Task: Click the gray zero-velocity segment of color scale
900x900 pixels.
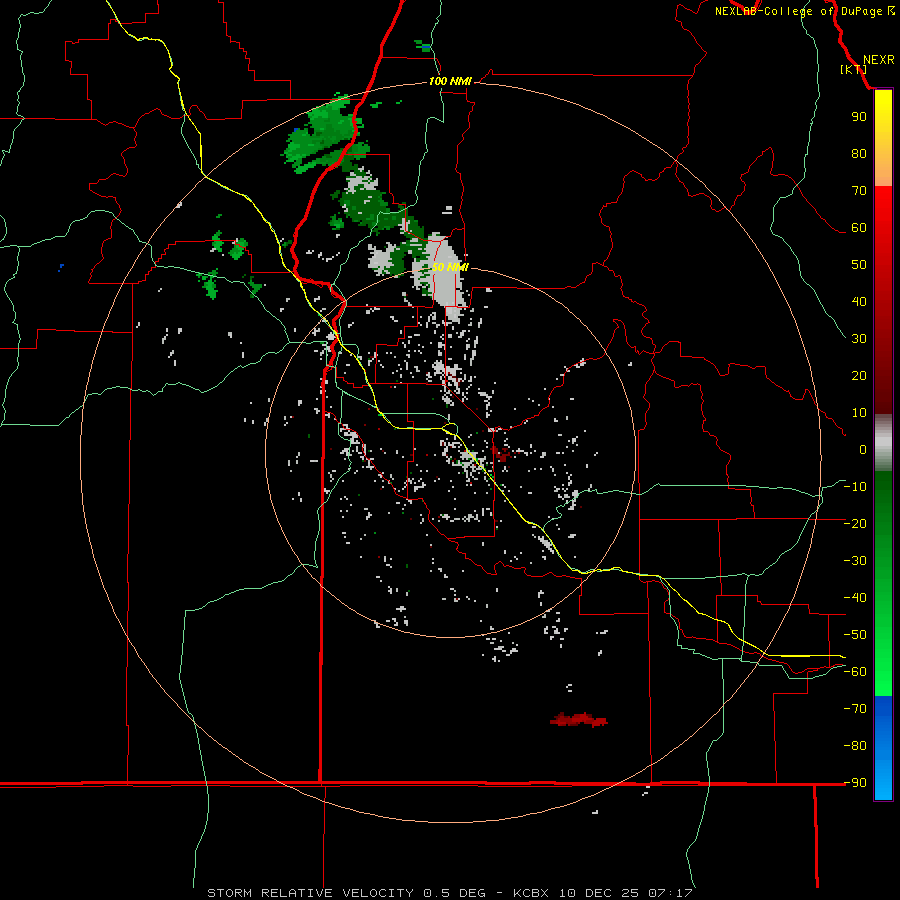Action: point(883,443)
